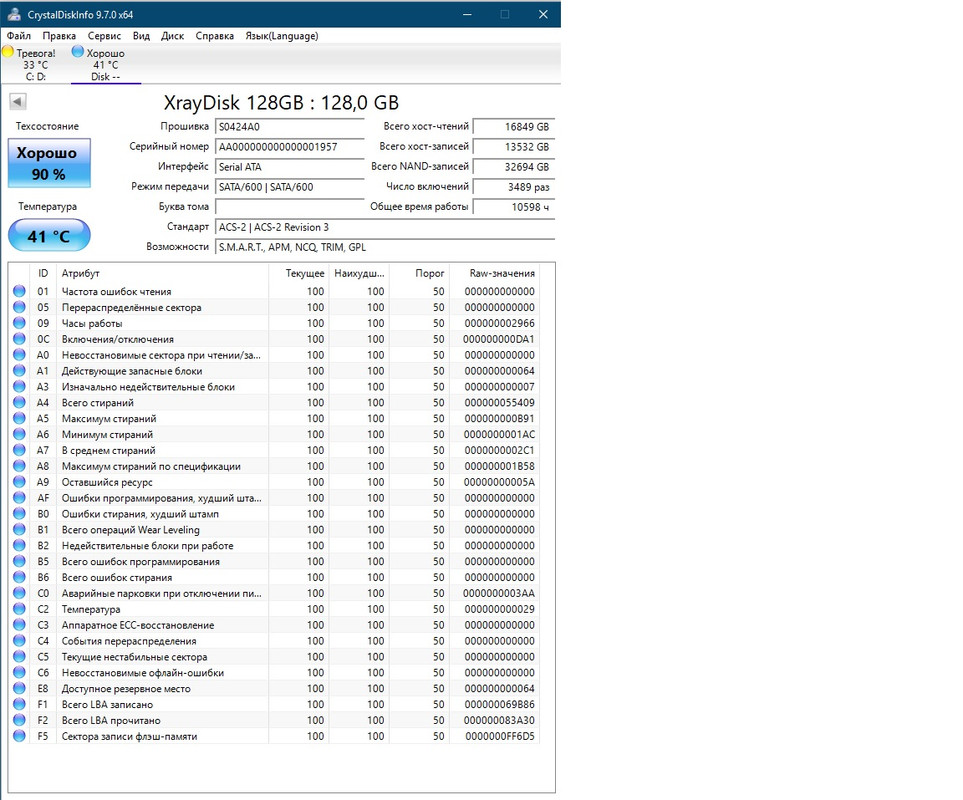Click status orb for Всего ошибок стирания
The image size is (963, 800).
click(x=19, y=577)
